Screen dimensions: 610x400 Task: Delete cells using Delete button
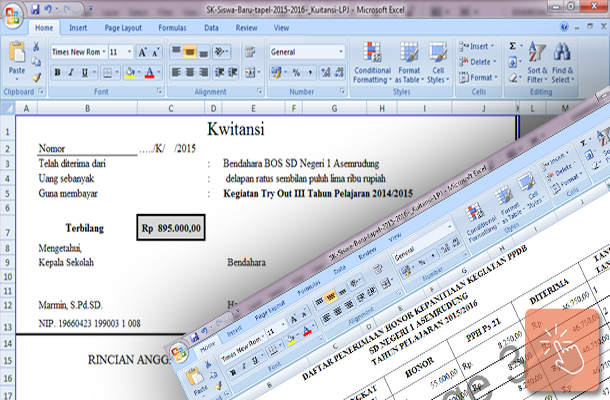pos(478,62)
